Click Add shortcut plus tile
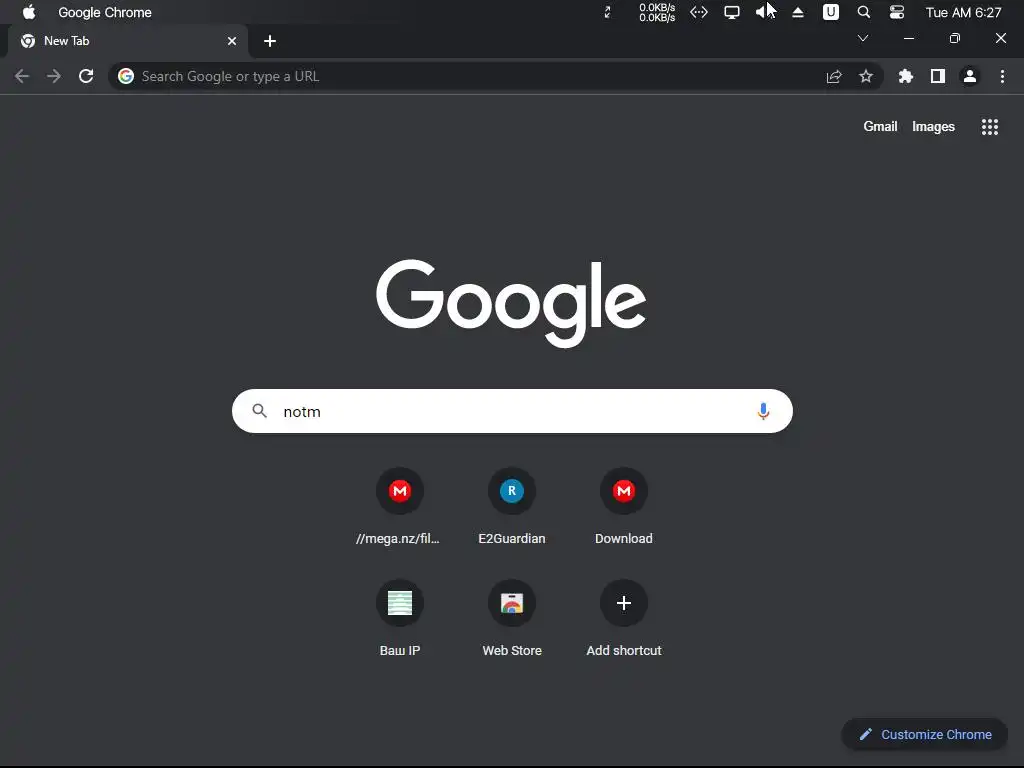Viewport: 1024px width, 768px height. 624,619
